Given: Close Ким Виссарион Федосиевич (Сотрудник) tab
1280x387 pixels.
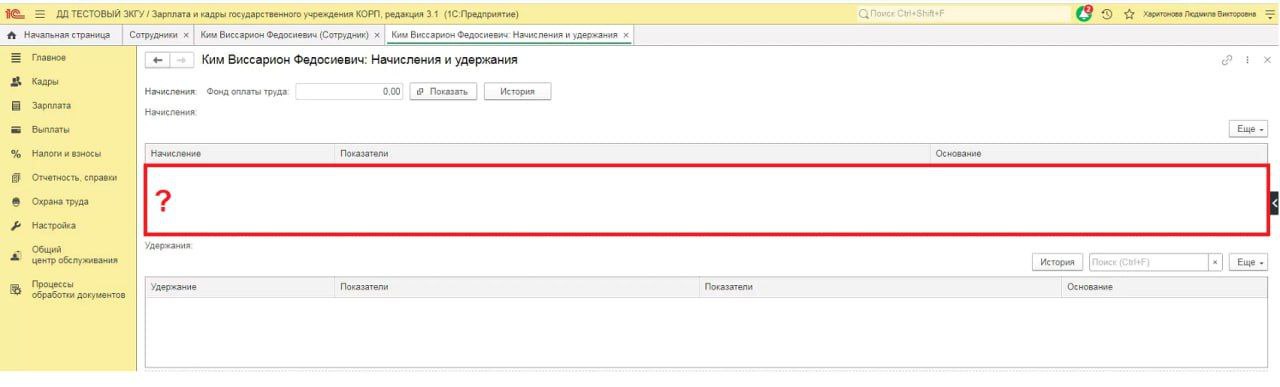Looking at the screenshot, I should (x=377, y=35).
